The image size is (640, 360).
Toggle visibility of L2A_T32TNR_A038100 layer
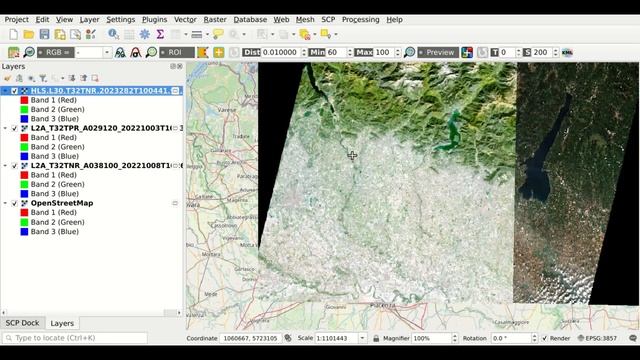pyautogui.click(x=15, y=166)
